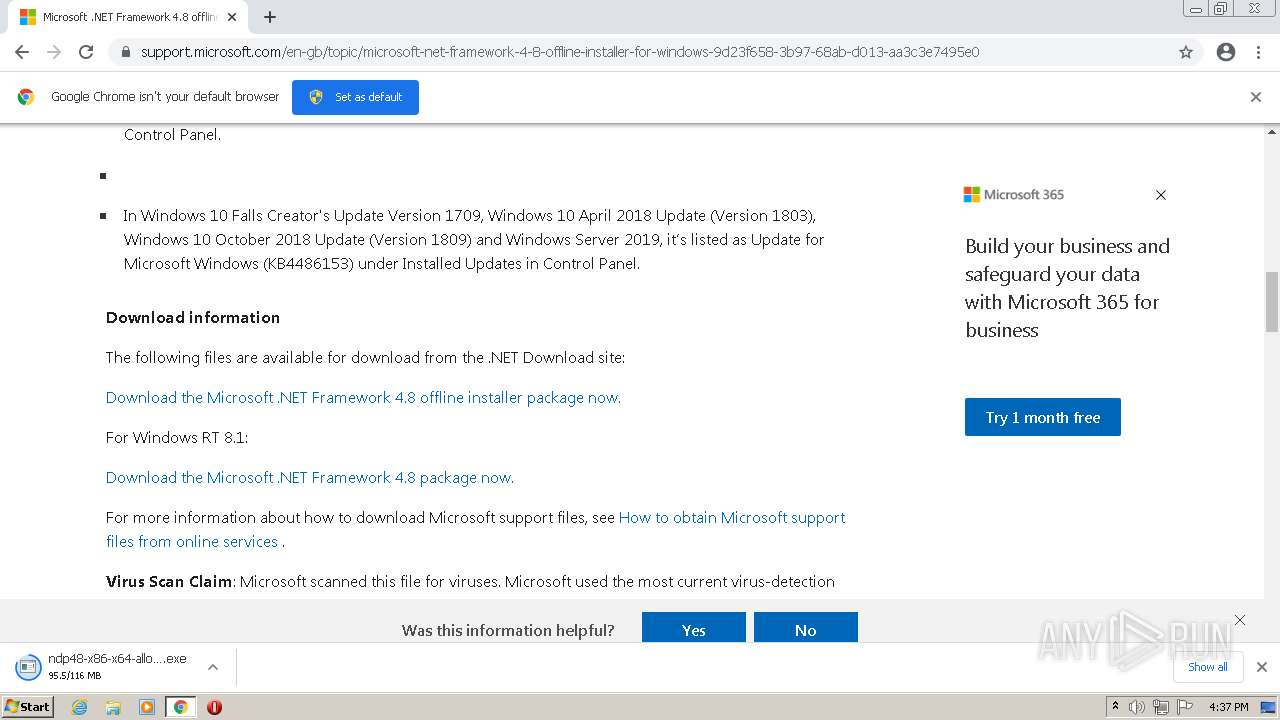Show hidden system tray icons

[1115, 707]
